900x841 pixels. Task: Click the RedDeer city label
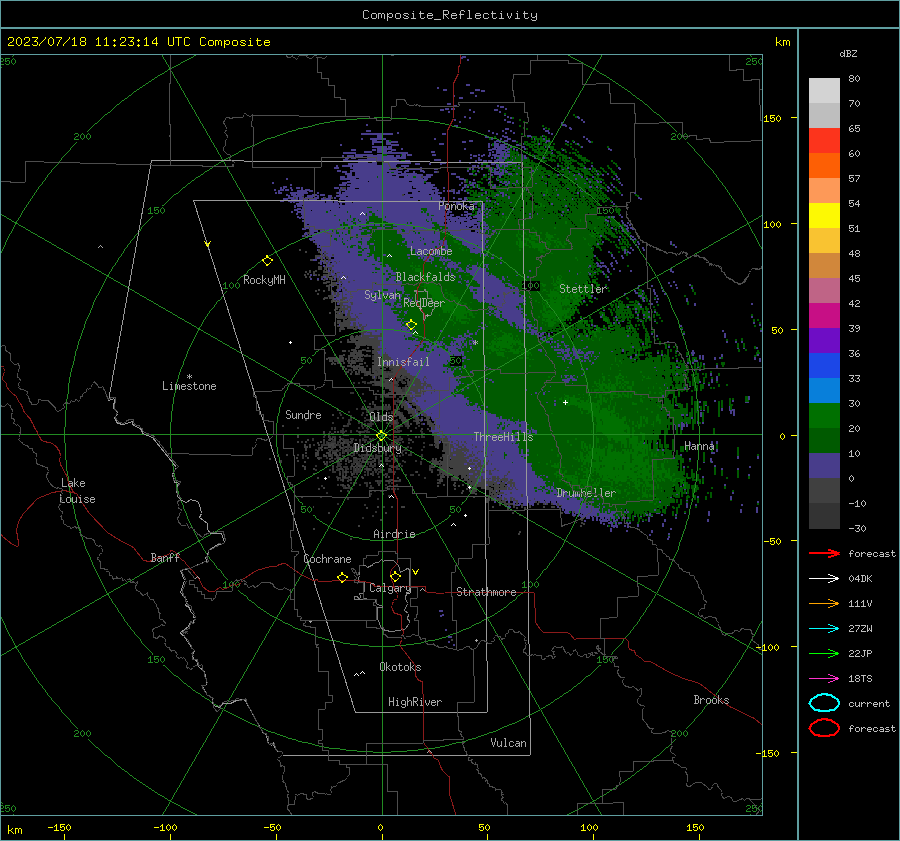pyautogui.click(x=424, y=303)
